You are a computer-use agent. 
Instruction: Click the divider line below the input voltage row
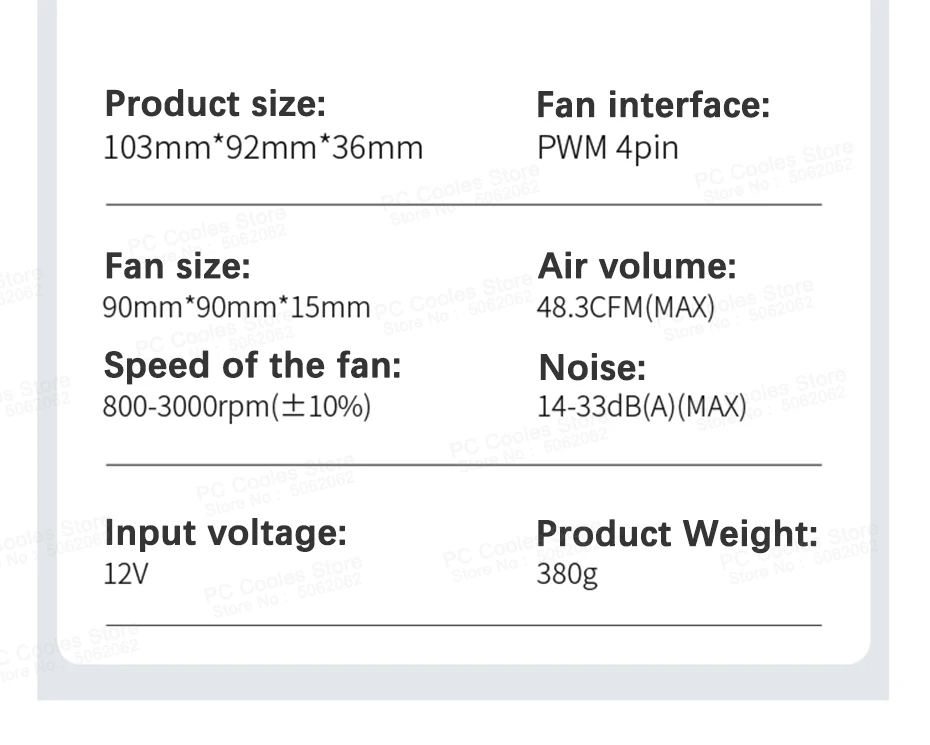coord(463,625)
